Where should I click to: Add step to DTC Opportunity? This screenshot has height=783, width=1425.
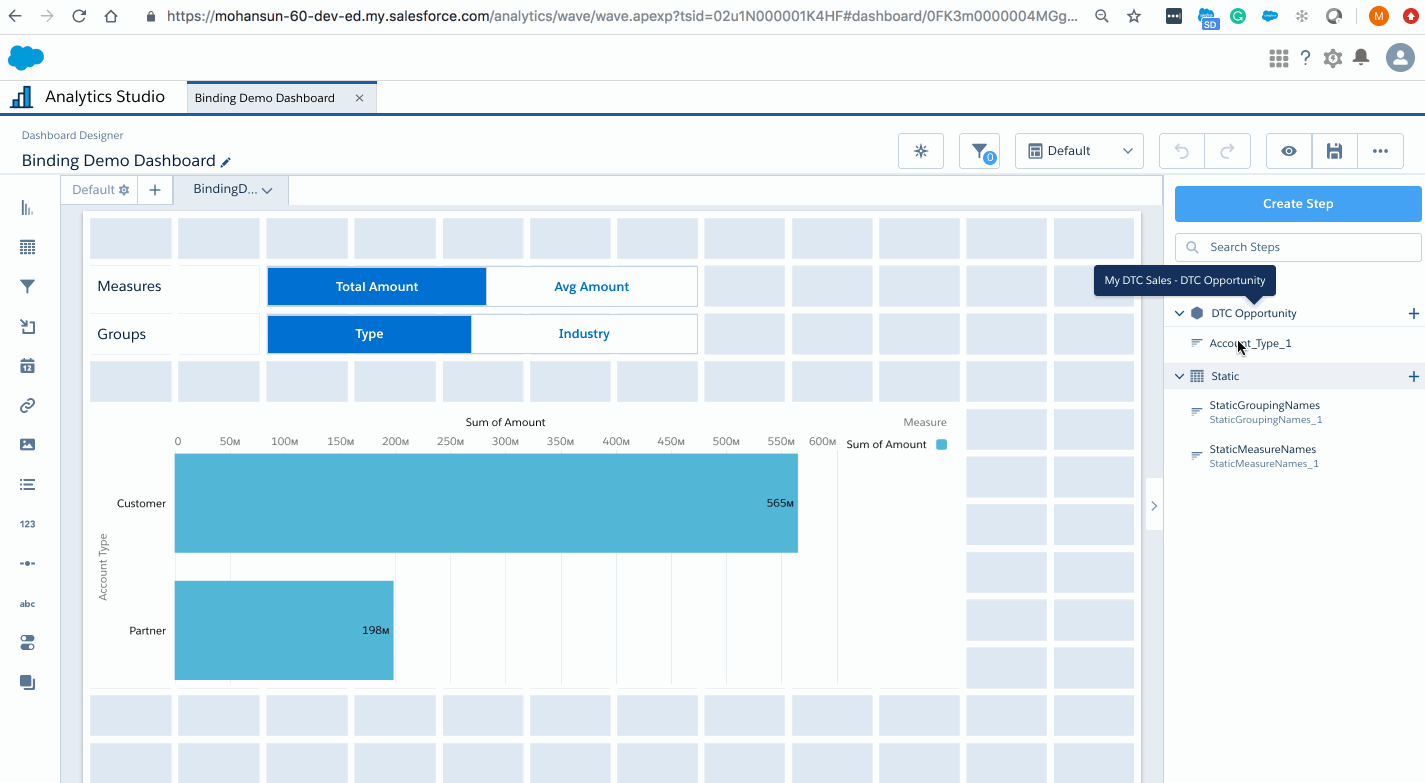(1414, 313)
